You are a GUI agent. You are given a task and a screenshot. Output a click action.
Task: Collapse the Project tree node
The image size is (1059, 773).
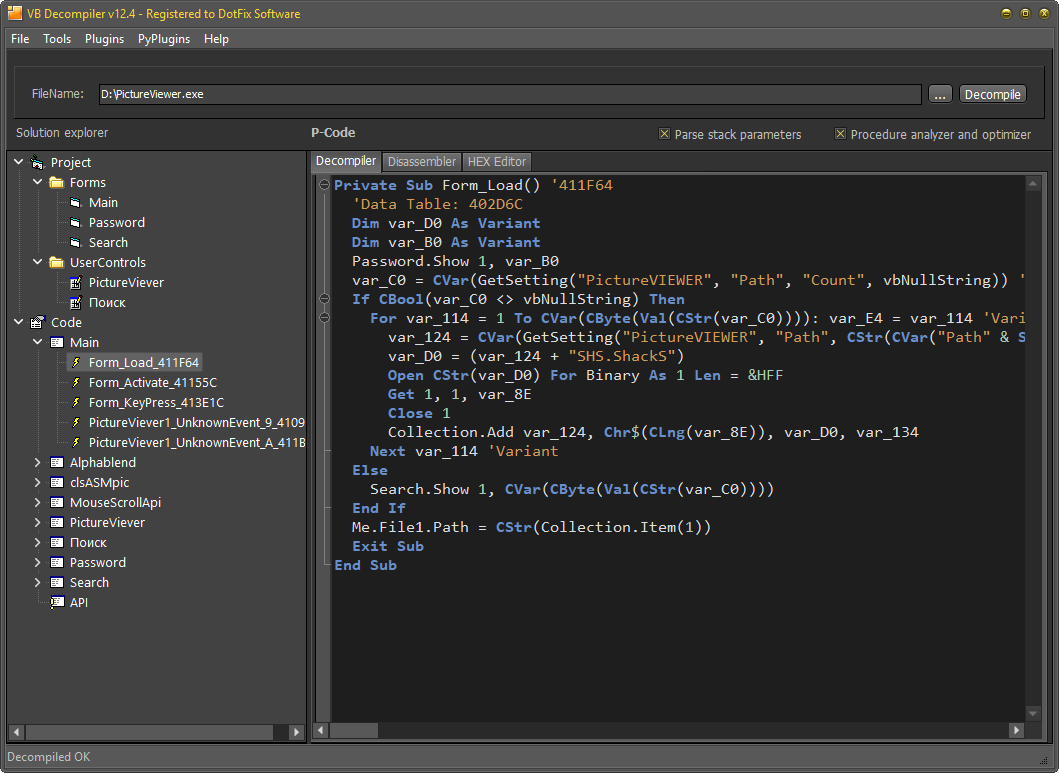(18, 162)
